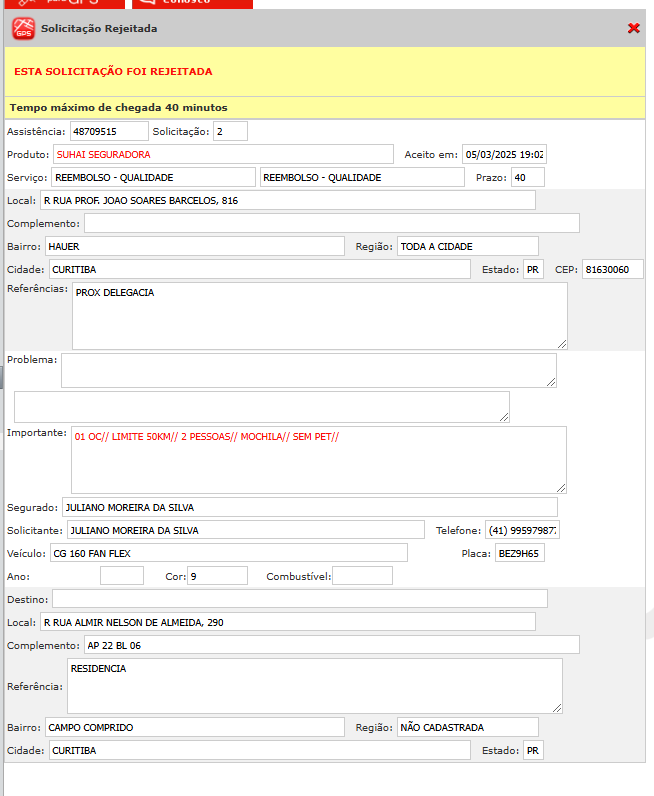Screen dimensions: 654x796
Task: Click the Importante notes text area
Action: tap(319, 459)
